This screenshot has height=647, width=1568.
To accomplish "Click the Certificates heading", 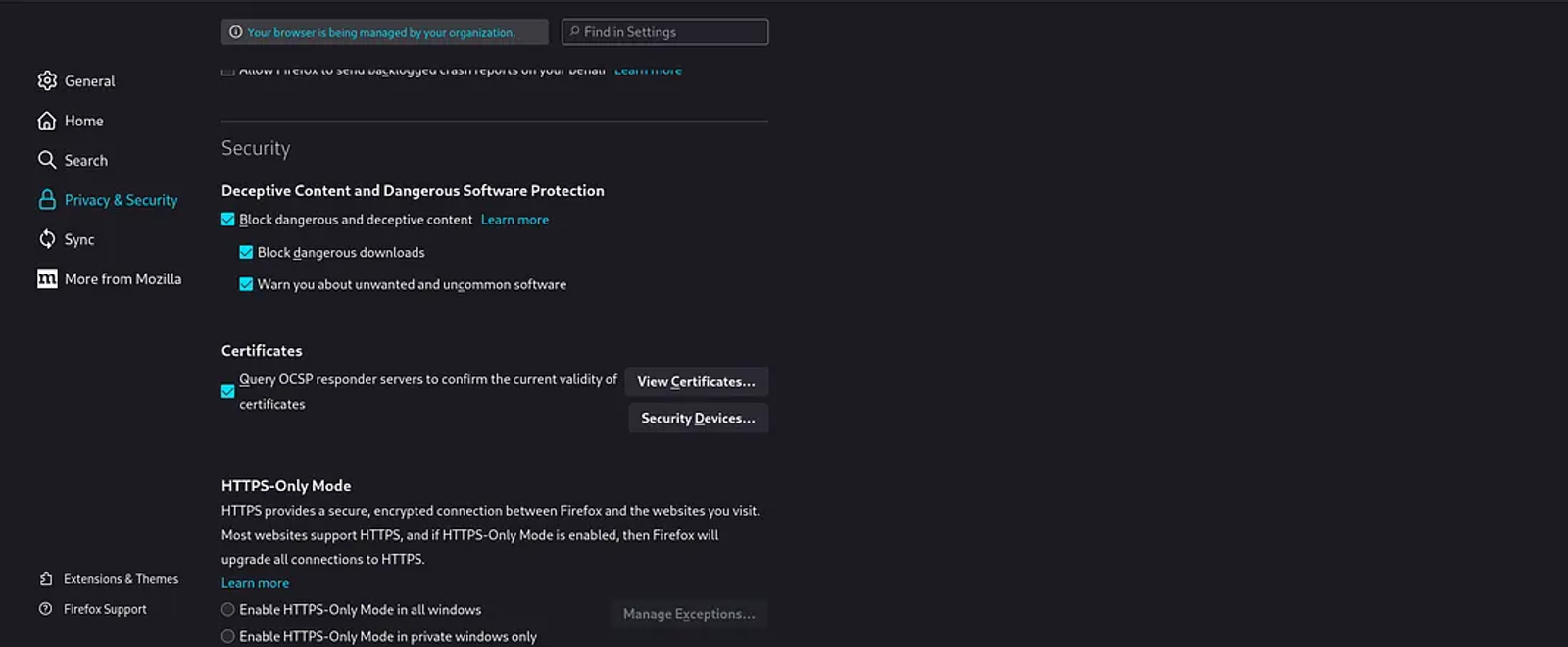I will click(x=262, y=351).
